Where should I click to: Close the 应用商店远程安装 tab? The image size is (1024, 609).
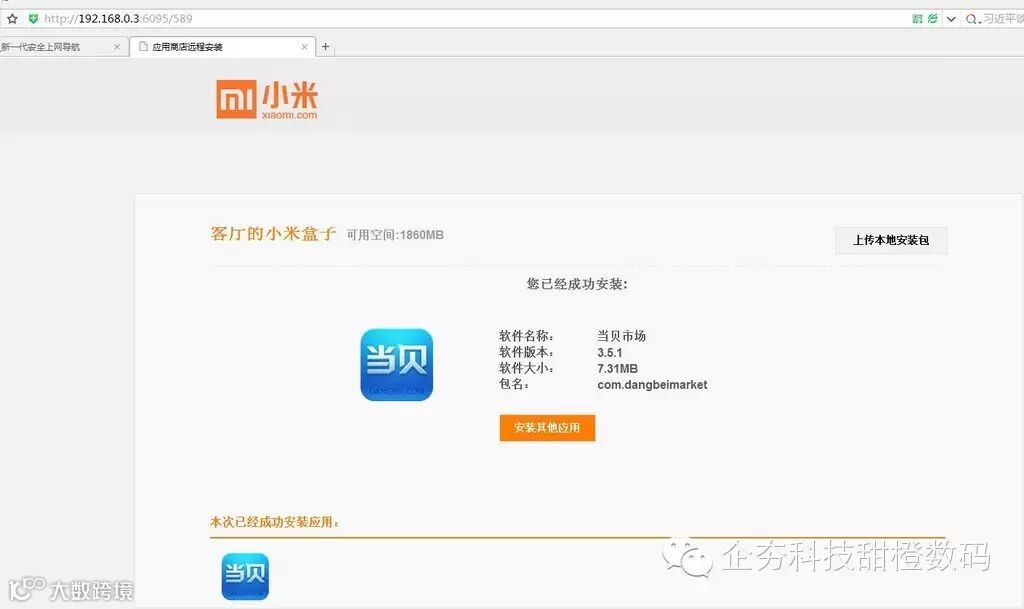click(x=304, y=47)
